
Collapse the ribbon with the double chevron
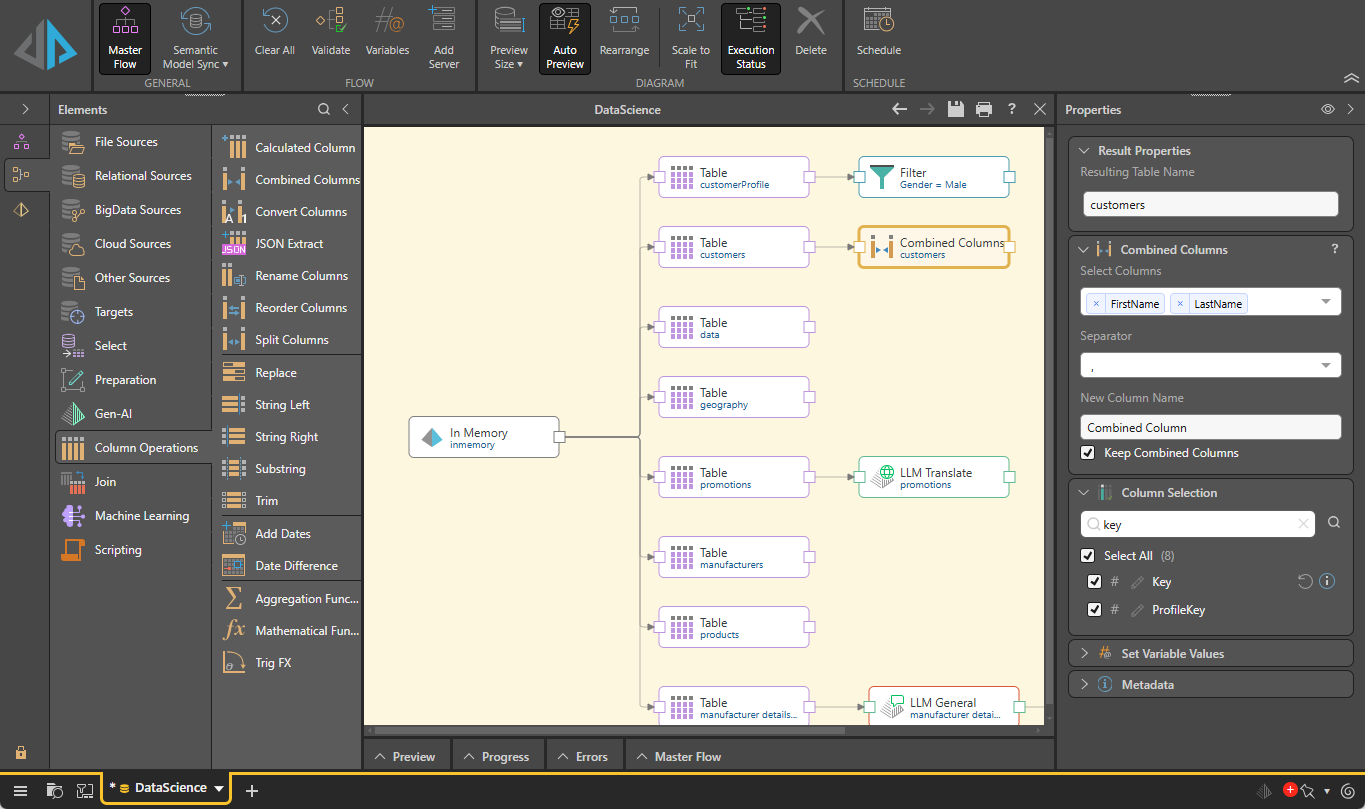pyautogui.click(x=1351, y=78)
